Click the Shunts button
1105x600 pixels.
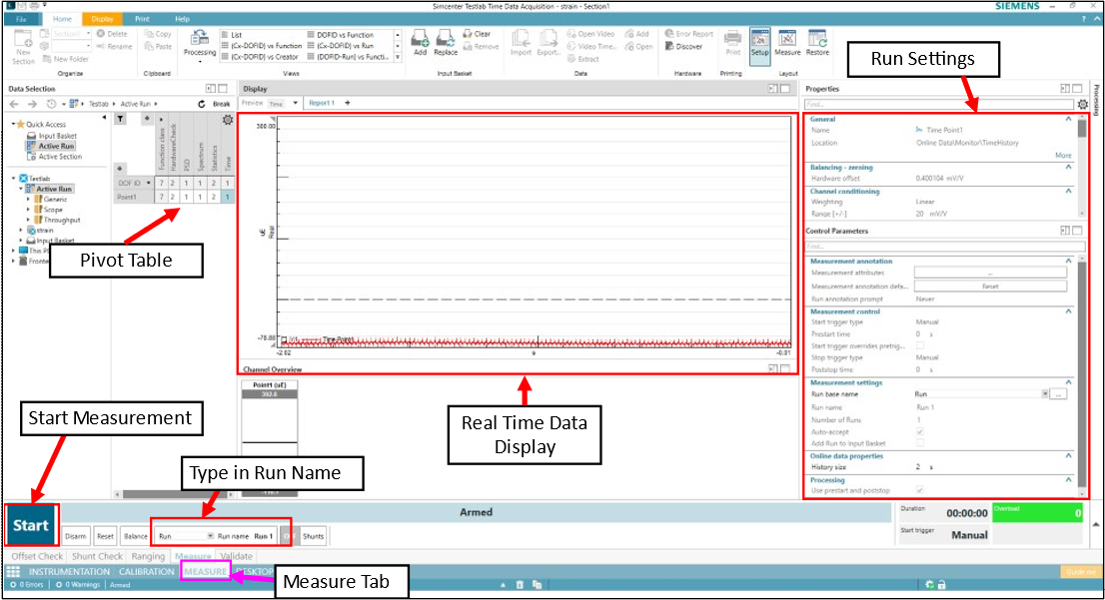[x=313, y=536]
